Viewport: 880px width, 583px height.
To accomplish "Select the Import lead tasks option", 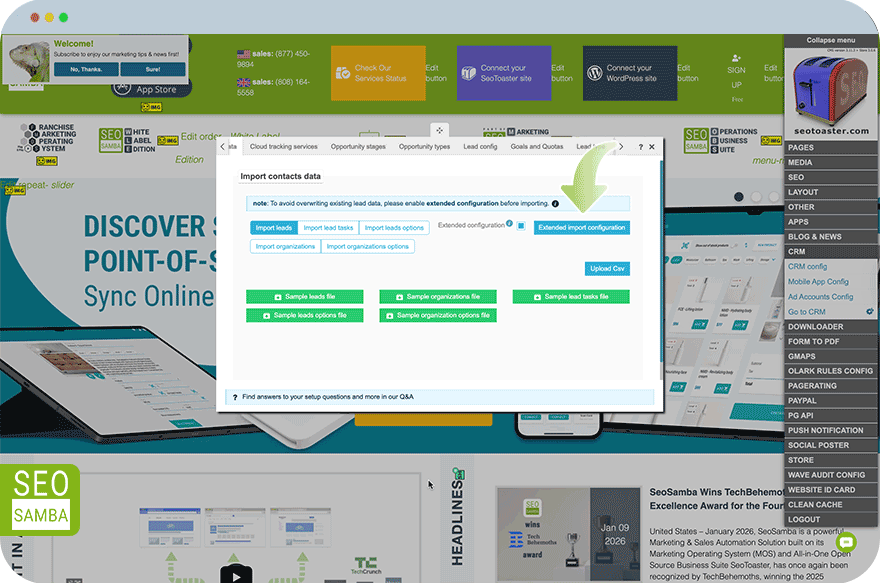I will coord(328,228).
